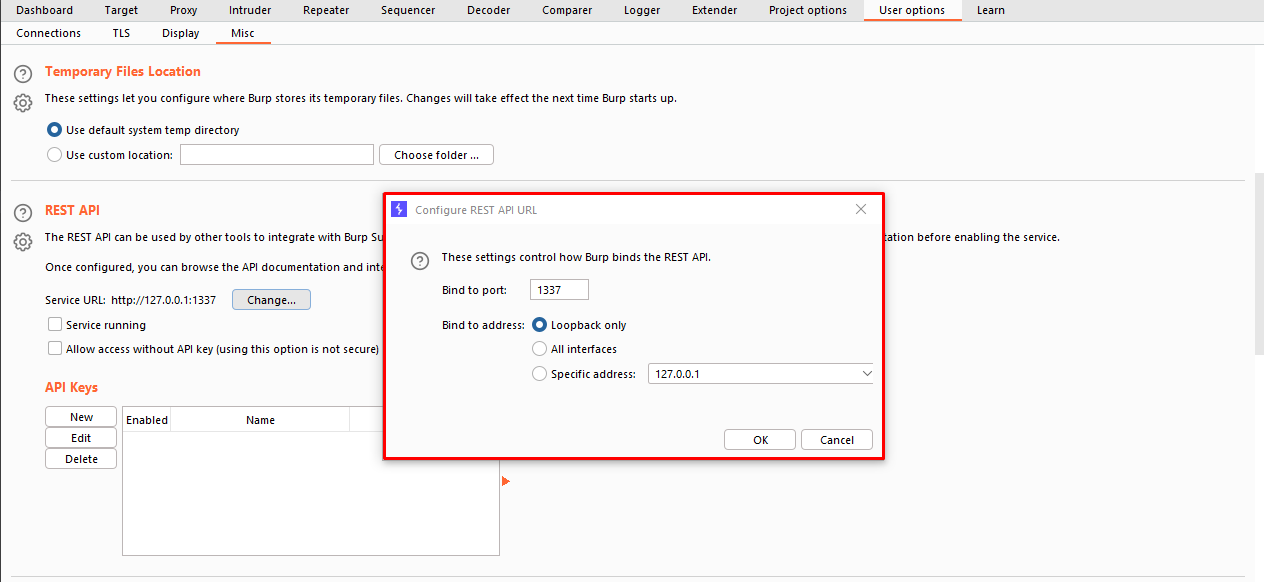This screenshot has width=1264, height=582.
Task: Click New API key button
Action: [81, 417]
